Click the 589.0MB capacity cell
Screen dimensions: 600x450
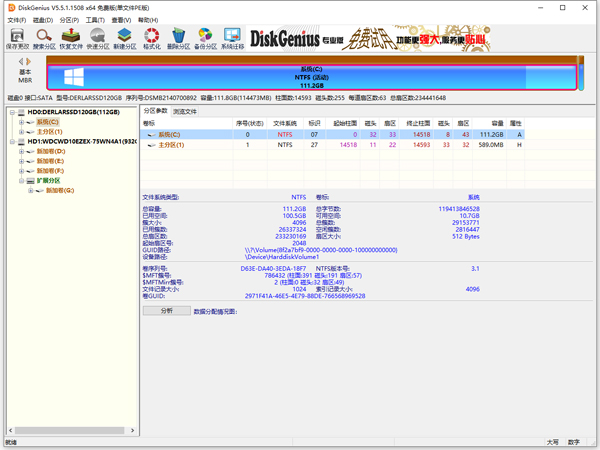point(491,145)
